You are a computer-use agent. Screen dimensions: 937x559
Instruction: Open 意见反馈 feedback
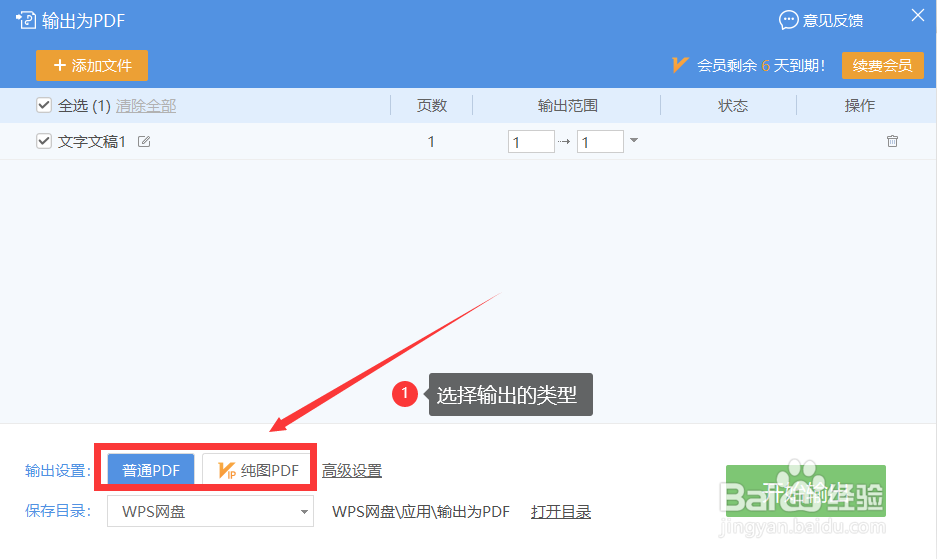[x=821, y=20]
